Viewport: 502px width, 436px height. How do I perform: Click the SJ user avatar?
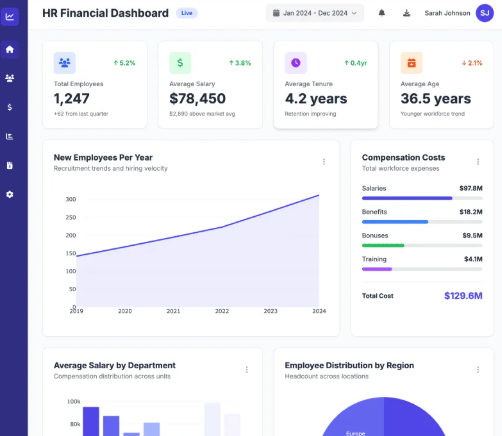point(485,13)
